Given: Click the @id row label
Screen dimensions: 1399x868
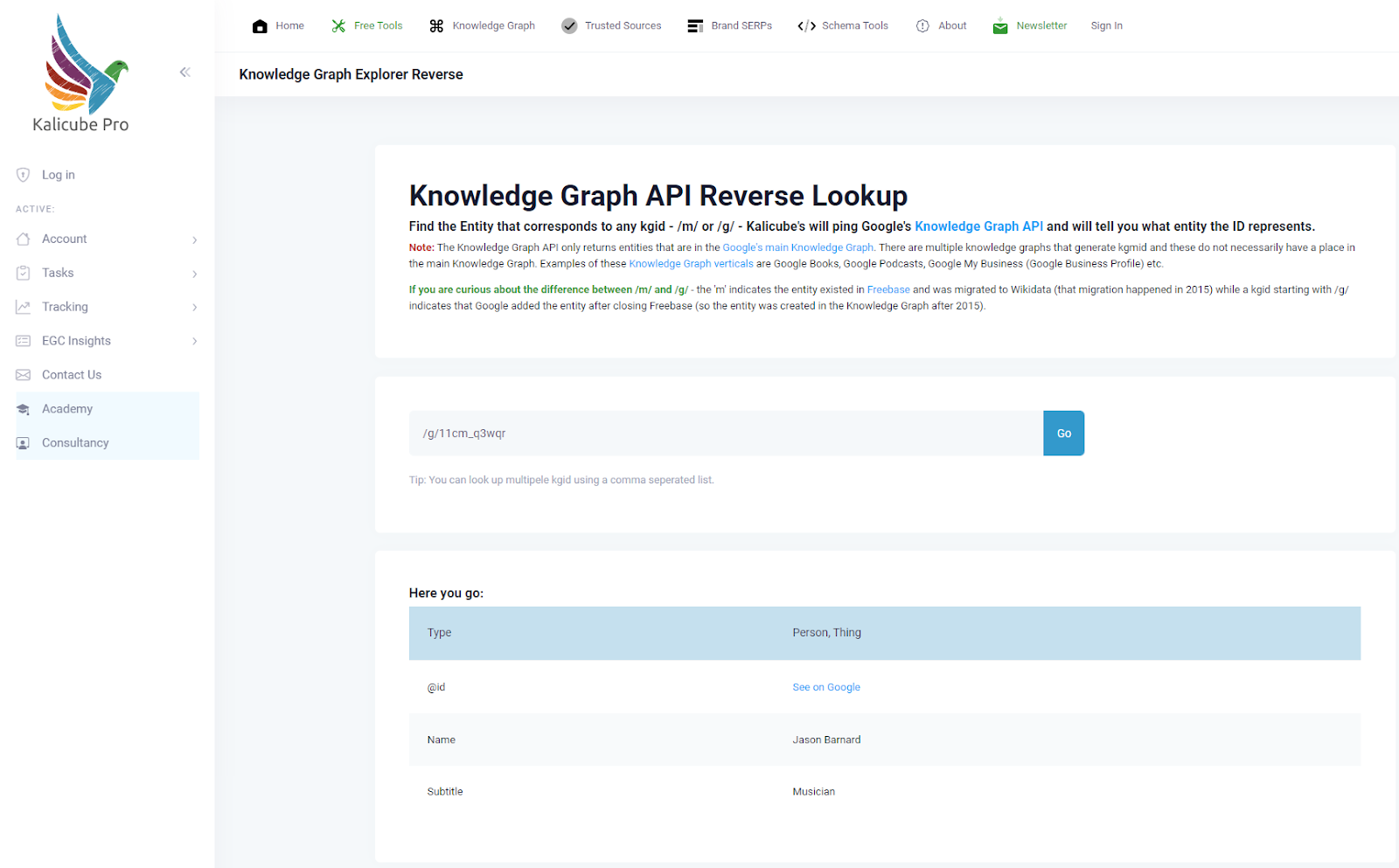Looking at the screenshot, I should (x=436, y=688).
